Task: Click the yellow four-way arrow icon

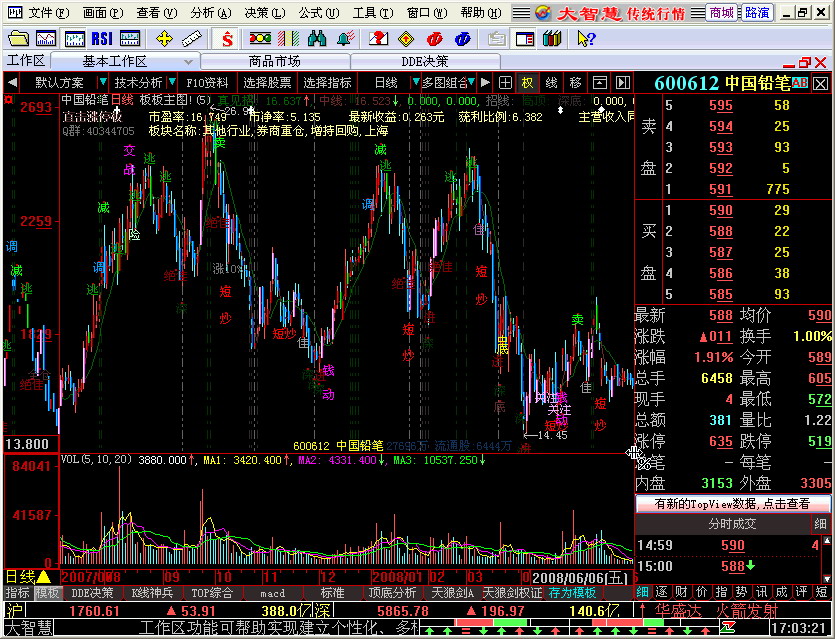Action: (163, 38)
